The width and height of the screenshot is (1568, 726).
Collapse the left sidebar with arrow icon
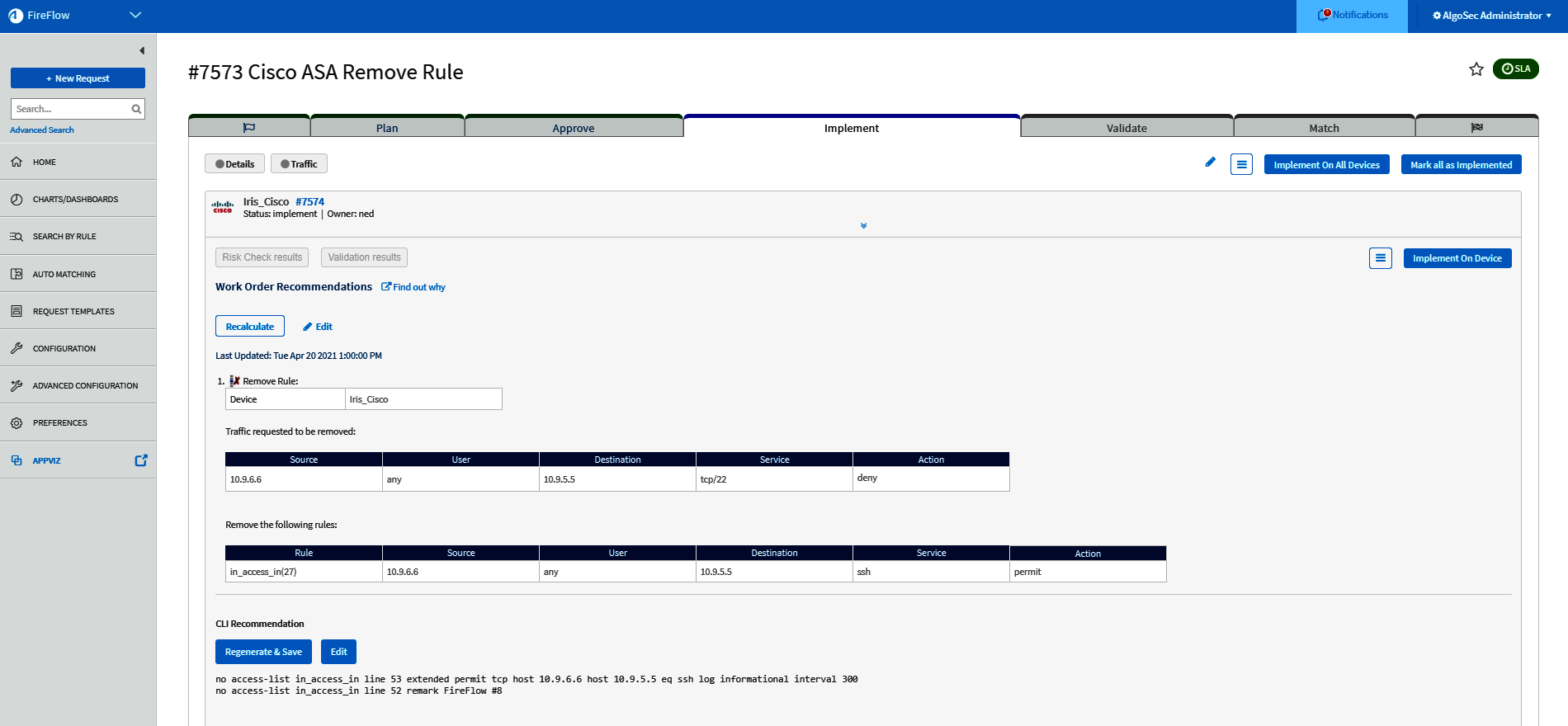coord(142,51)
